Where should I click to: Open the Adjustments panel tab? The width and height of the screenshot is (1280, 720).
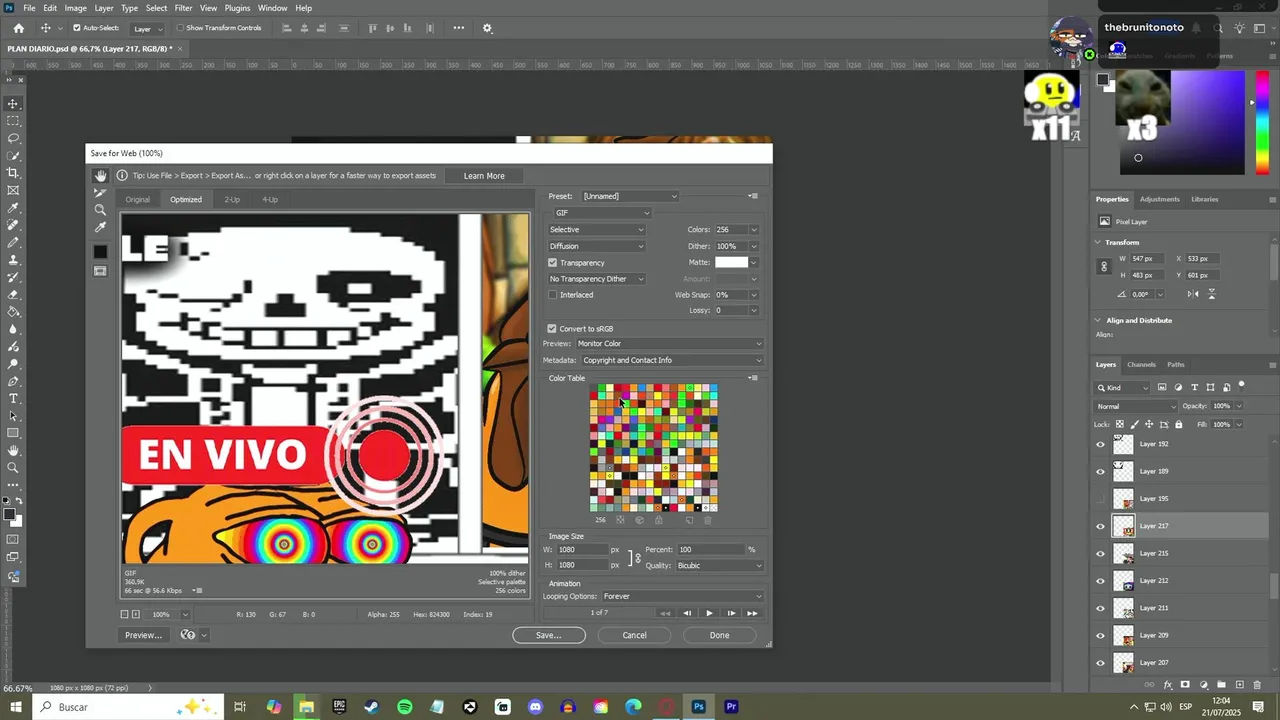(x=1159, y=199)
